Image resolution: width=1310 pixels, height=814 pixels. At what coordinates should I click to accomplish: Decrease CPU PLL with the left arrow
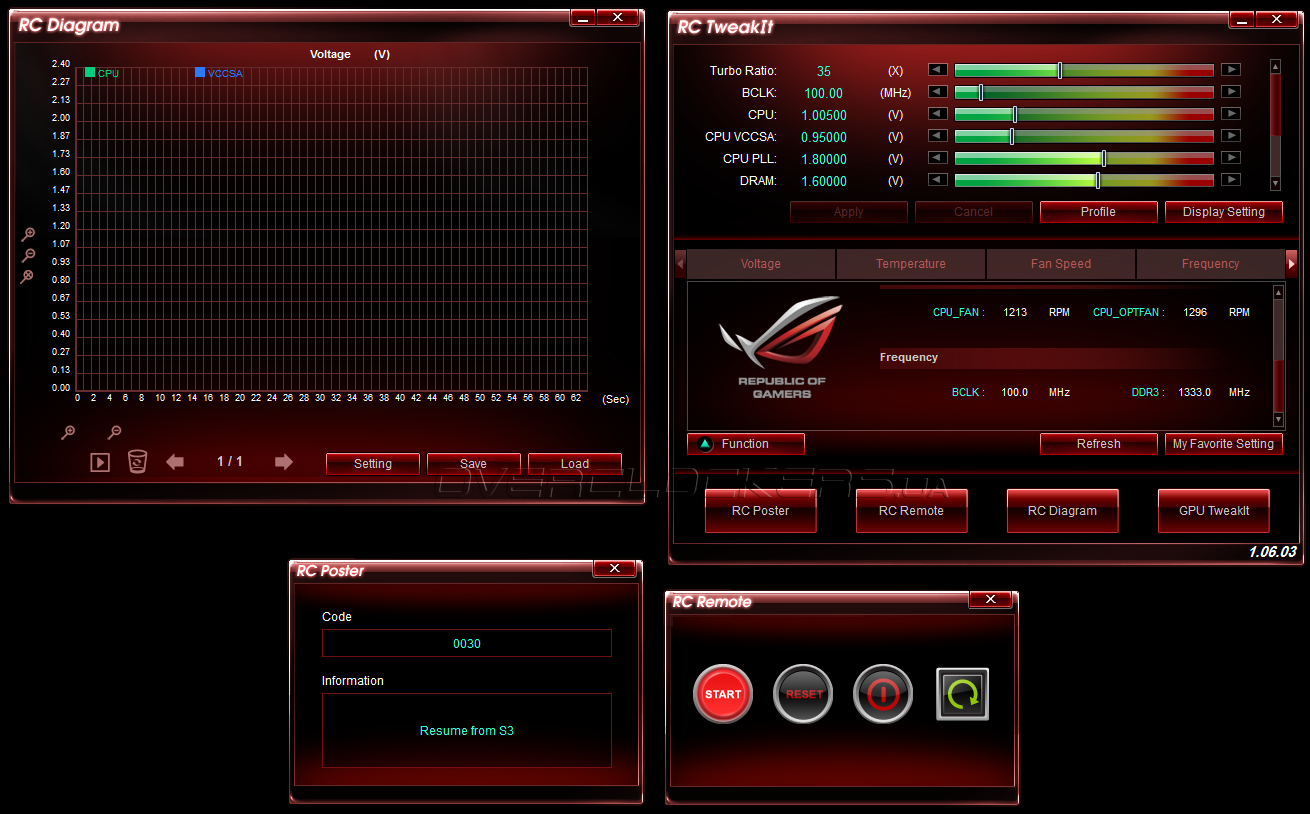point(937,158)
